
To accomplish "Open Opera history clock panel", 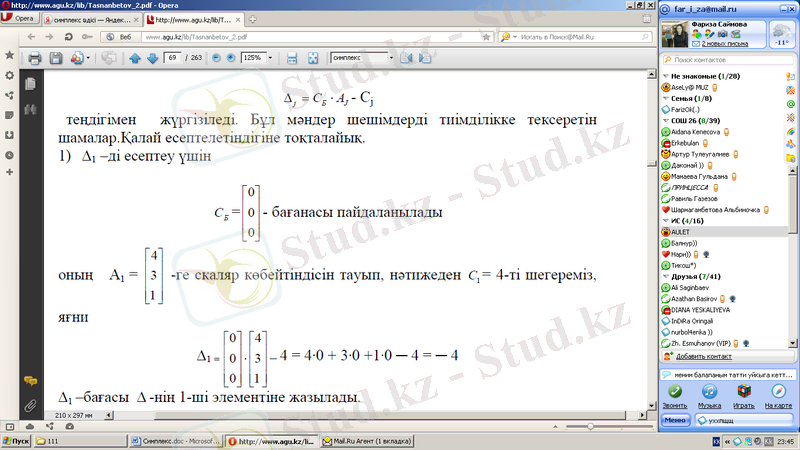I will click(9, 155).
